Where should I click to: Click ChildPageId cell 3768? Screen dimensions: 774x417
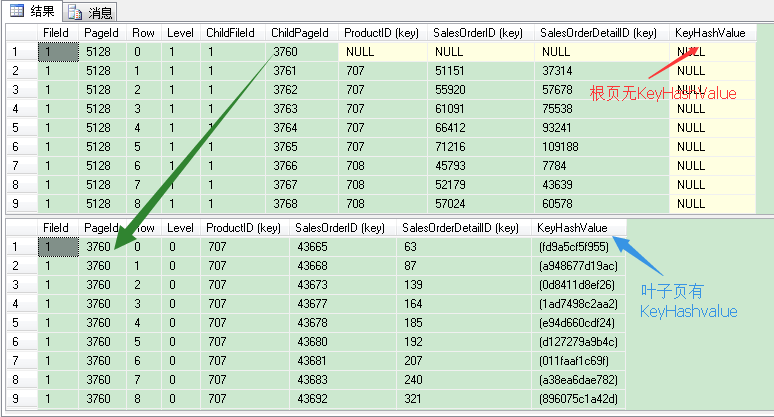click(x=302, y=204)
